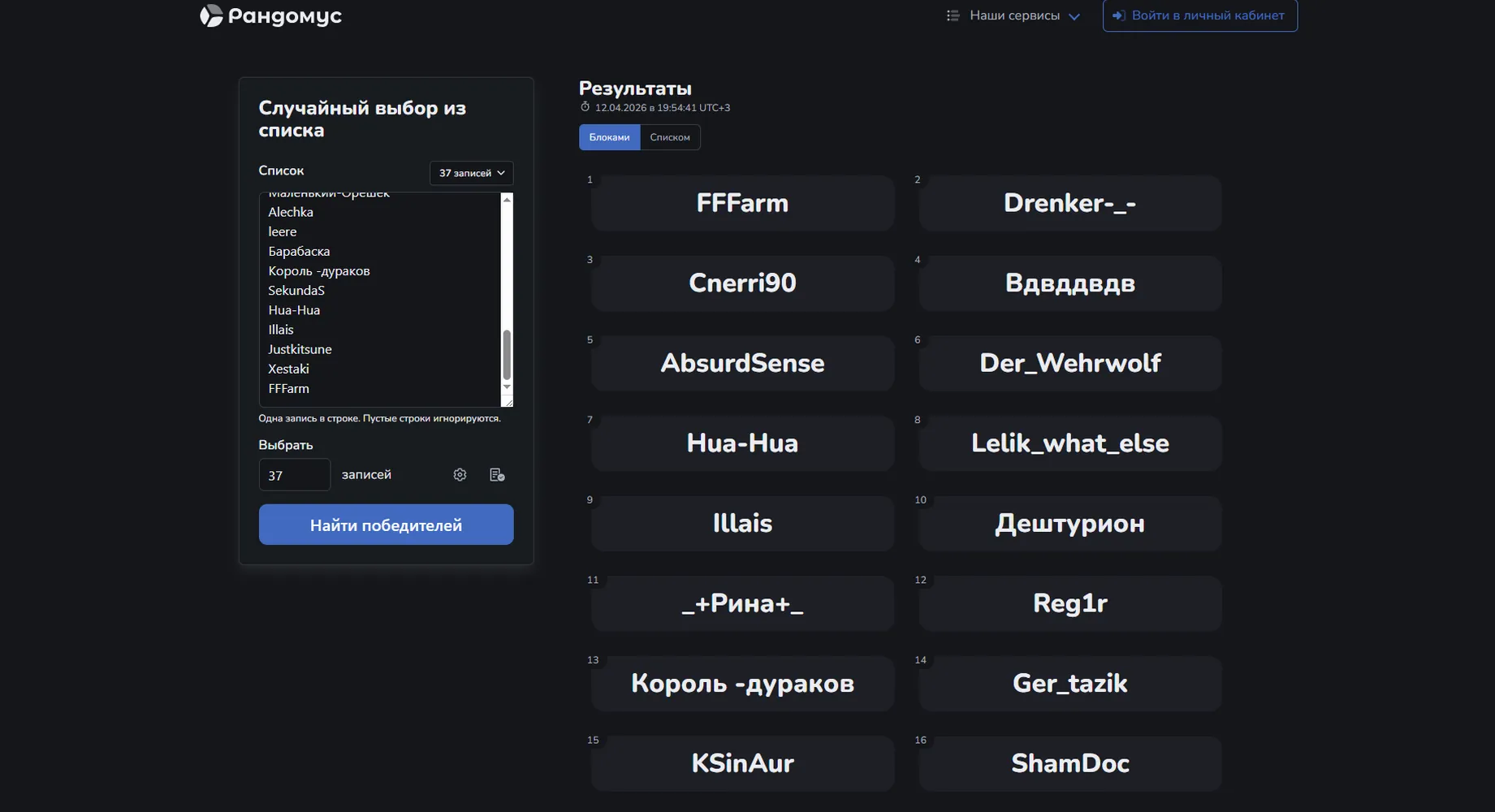1495x812 pixels.
Task: Click Король -дураков in the list textarea
Action: 319,270
